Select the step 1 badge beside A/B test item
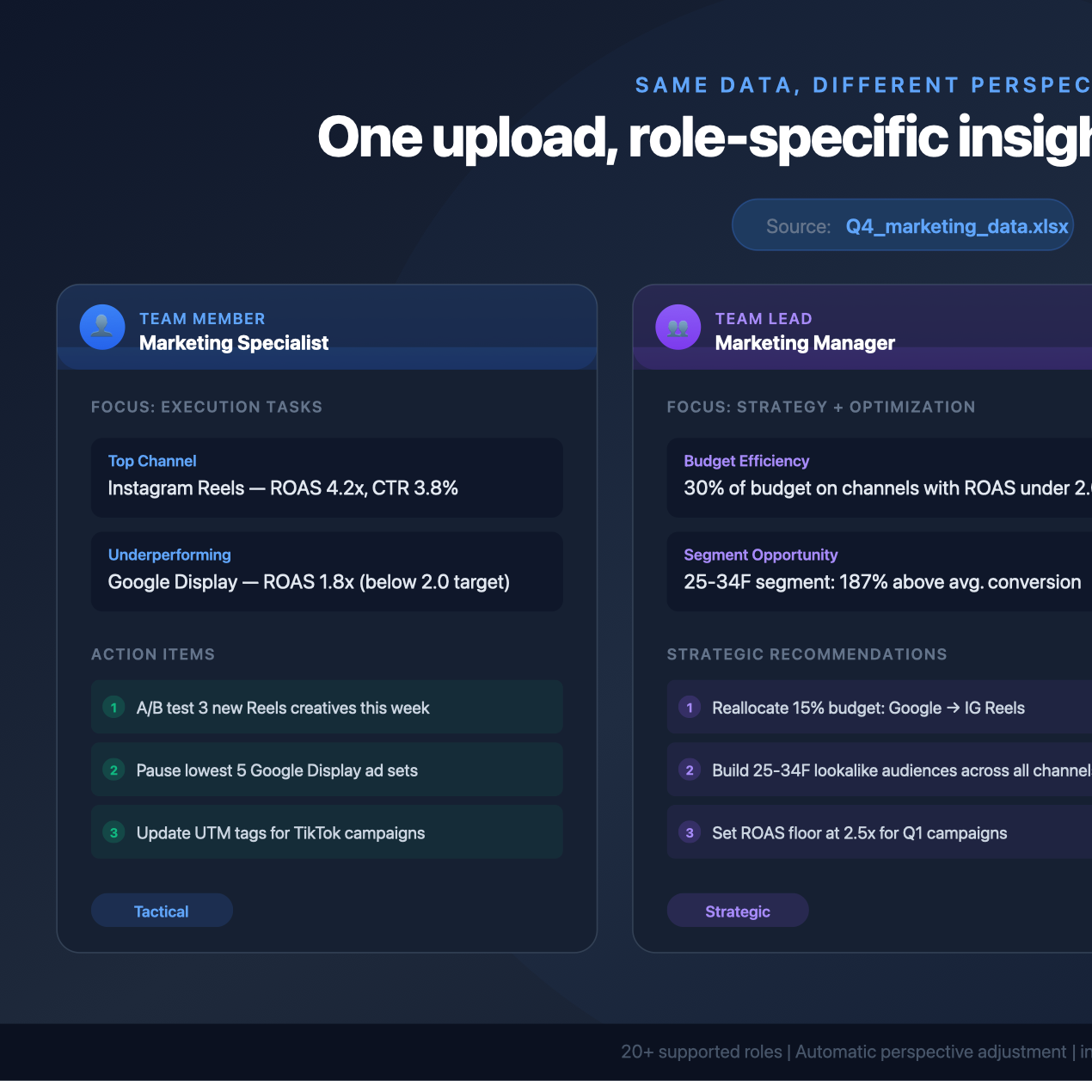The width and height of the screenshot is (1092, 1092). [113, 707]
